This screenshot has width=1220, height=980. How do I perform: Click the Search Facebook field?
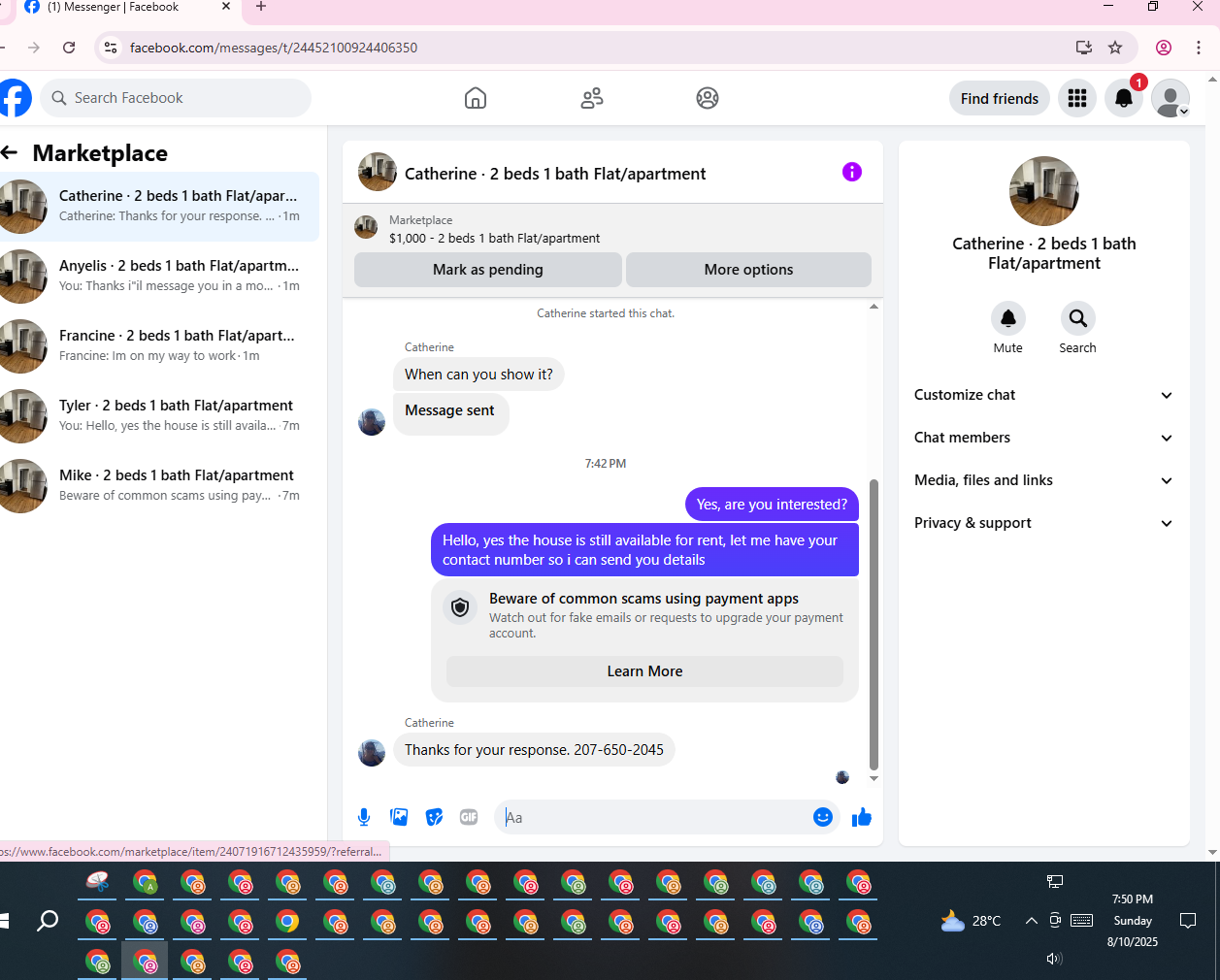(x=176, y=98)
